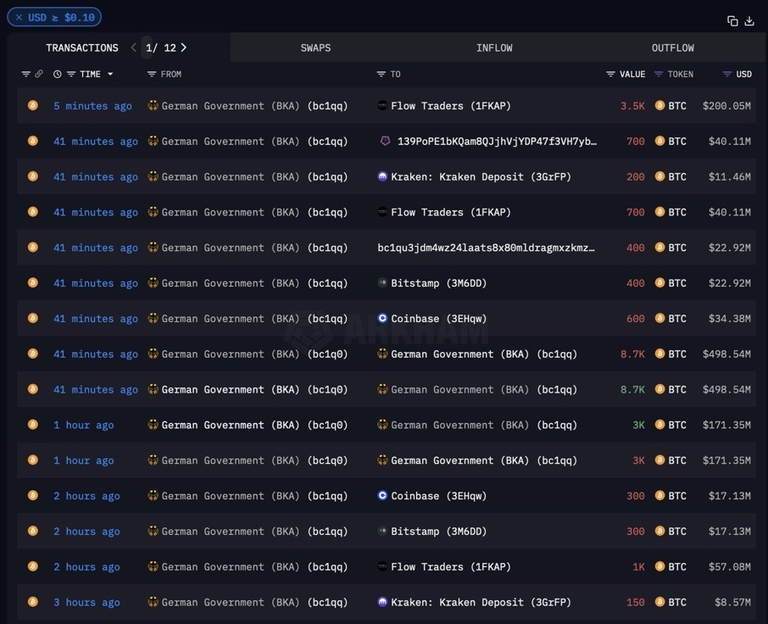Open Bitstamp (3M6DD) receiving 400 BTC

(438, 283)
